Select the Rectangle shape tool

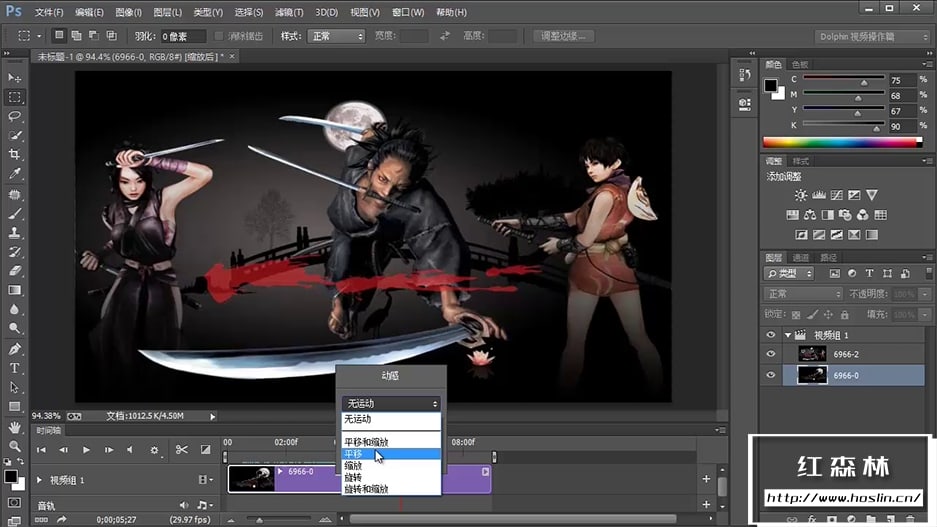[15, 407]
